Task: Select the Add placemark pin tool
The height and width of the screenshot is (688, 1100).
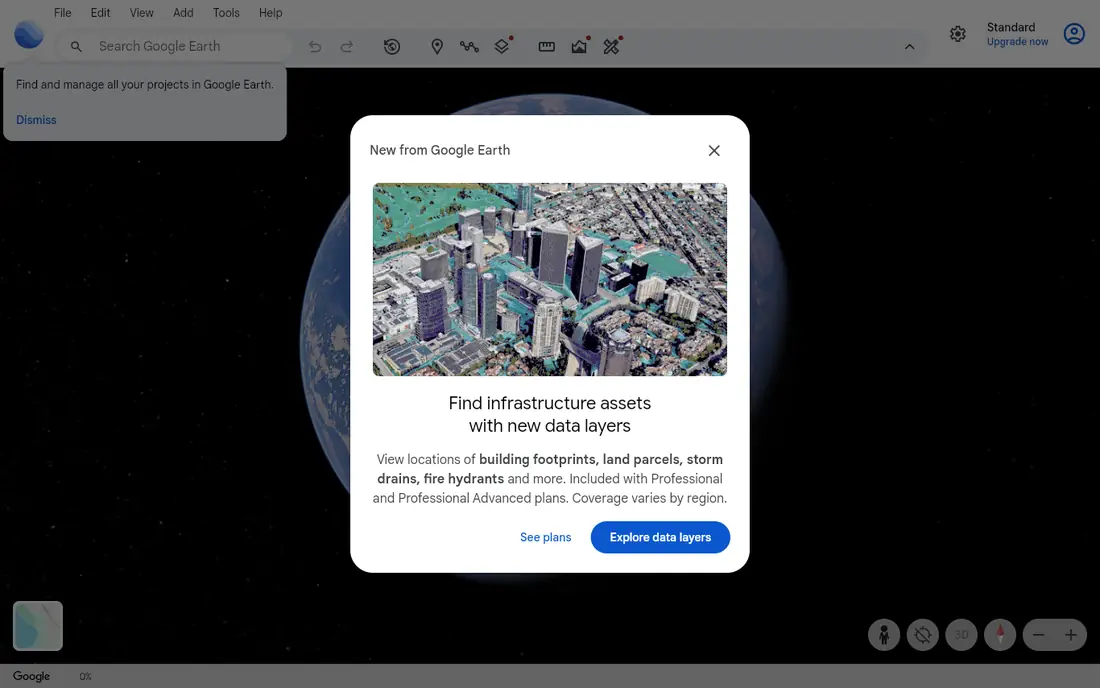Action: [437, 46]
